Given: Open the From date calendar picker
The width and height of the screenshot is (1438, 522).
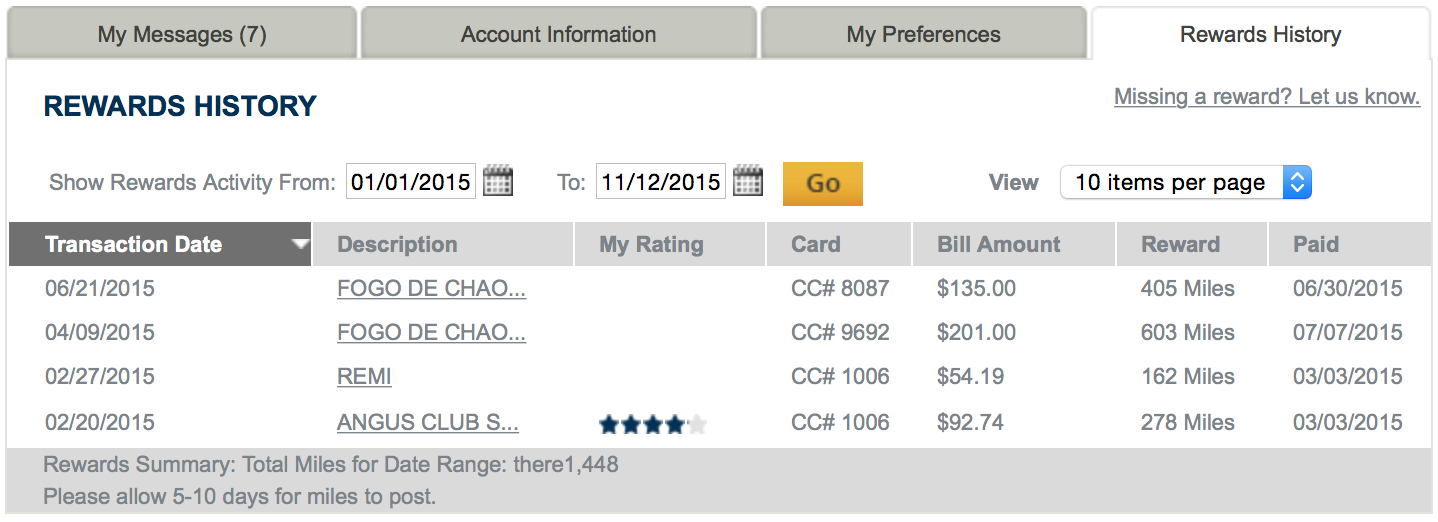Looking at the screenshot, I should [498, 181].
